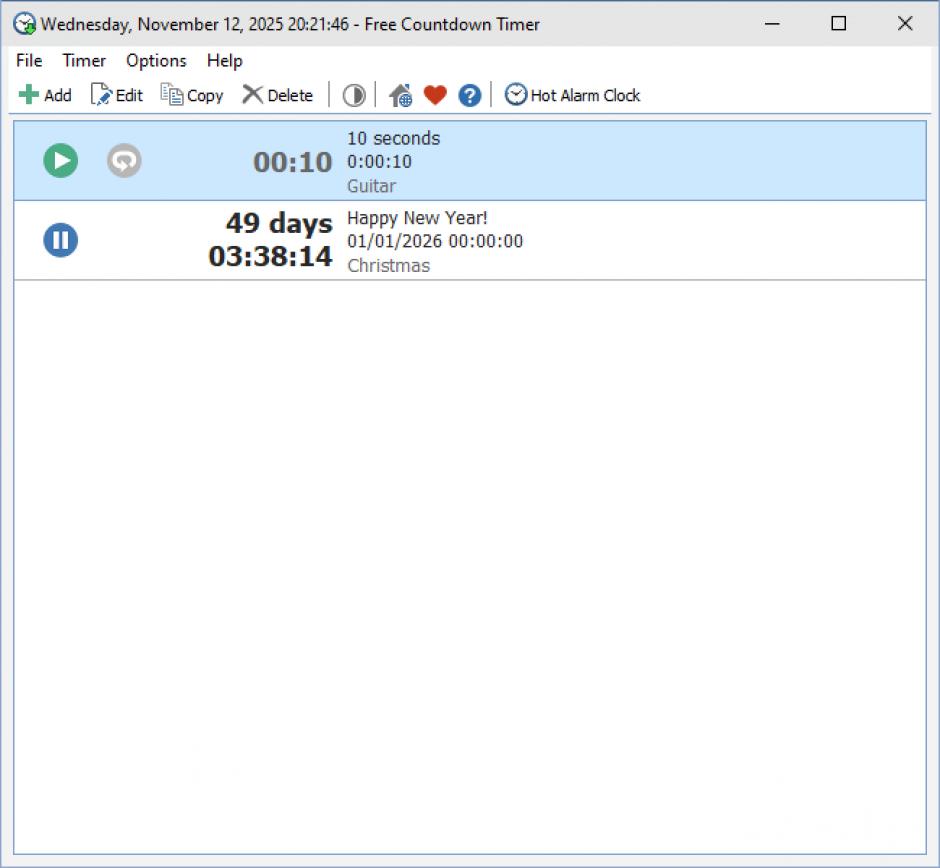Open the Help menu
Image resolution: width=940 pixels, height=868 pixels.
click(224, 61)
